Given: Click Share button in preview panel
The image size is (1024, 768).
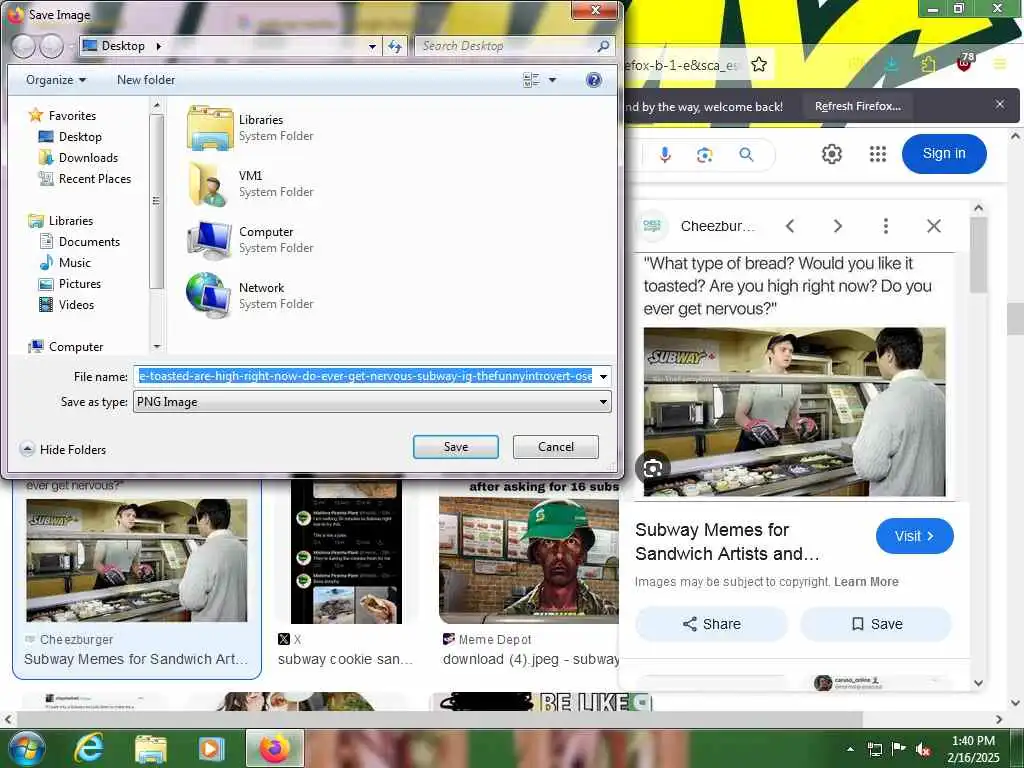Looking at the screenshot, I should pyautogui.click(x=712, y=624).
